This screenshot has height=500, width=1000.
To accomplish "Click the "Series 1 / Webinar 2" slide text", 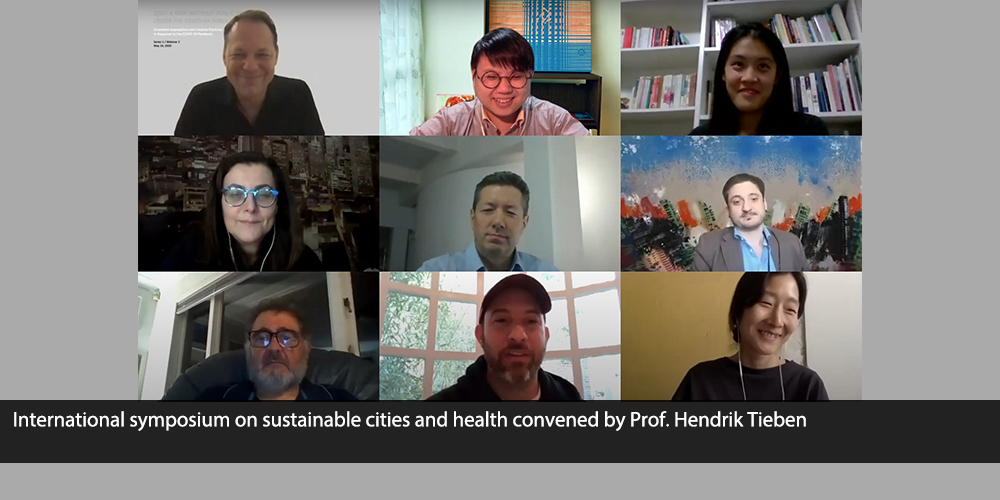I will point(166,40).
